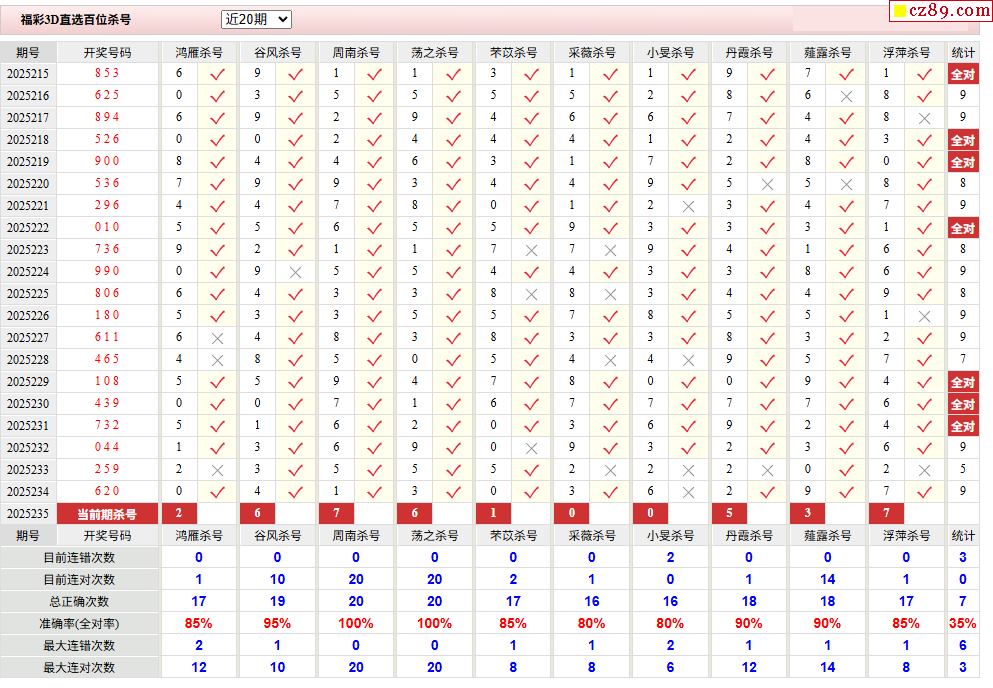Click the 目前连对次数 row label
993x688 pixels.
point(79,580)
